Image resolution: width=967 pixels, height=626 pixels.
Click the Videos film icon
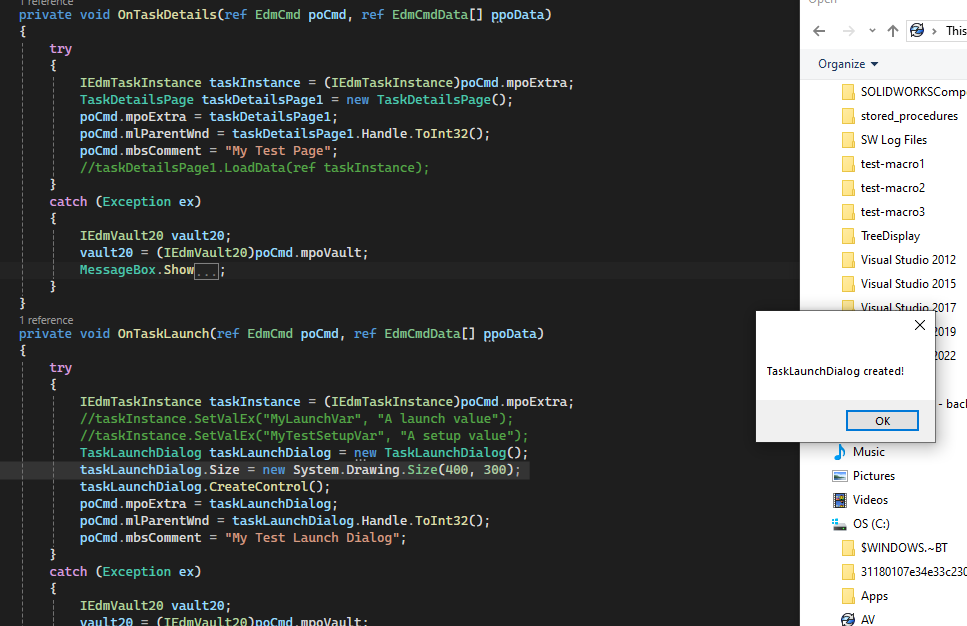point(839,500)
